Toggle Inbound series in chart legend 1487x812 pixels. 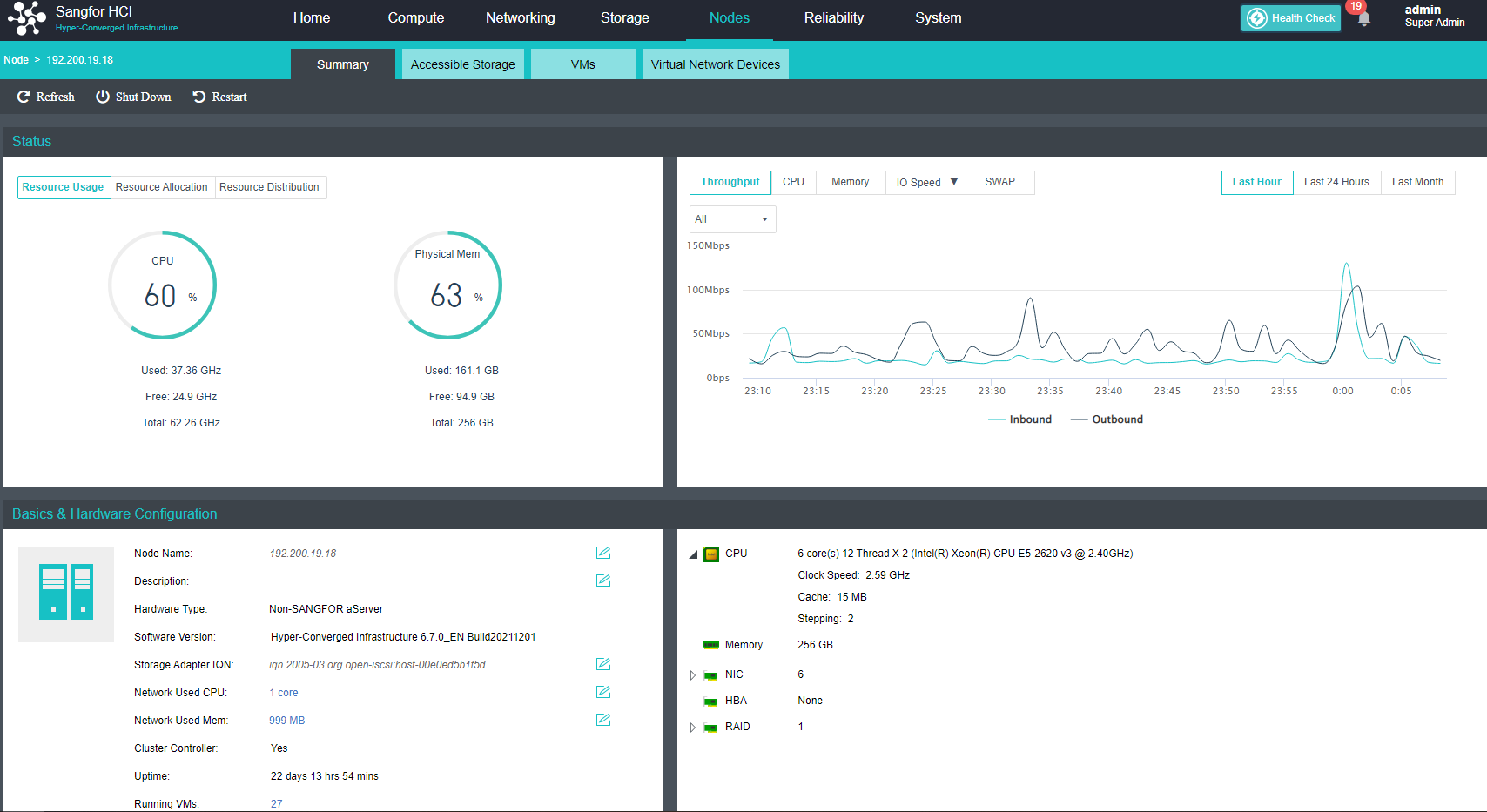coord(1020,419)
